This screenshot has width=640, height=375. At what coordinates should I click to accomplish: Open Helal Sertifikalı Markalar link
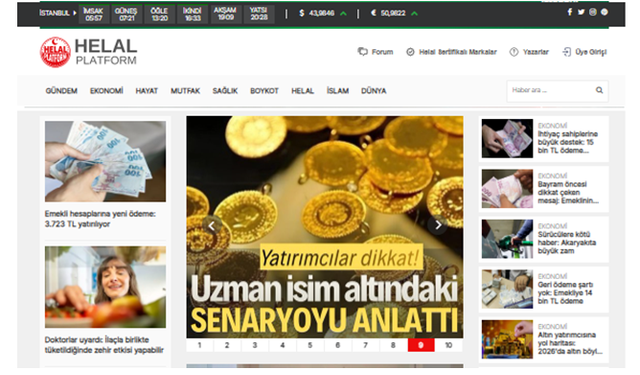(458, 52)
